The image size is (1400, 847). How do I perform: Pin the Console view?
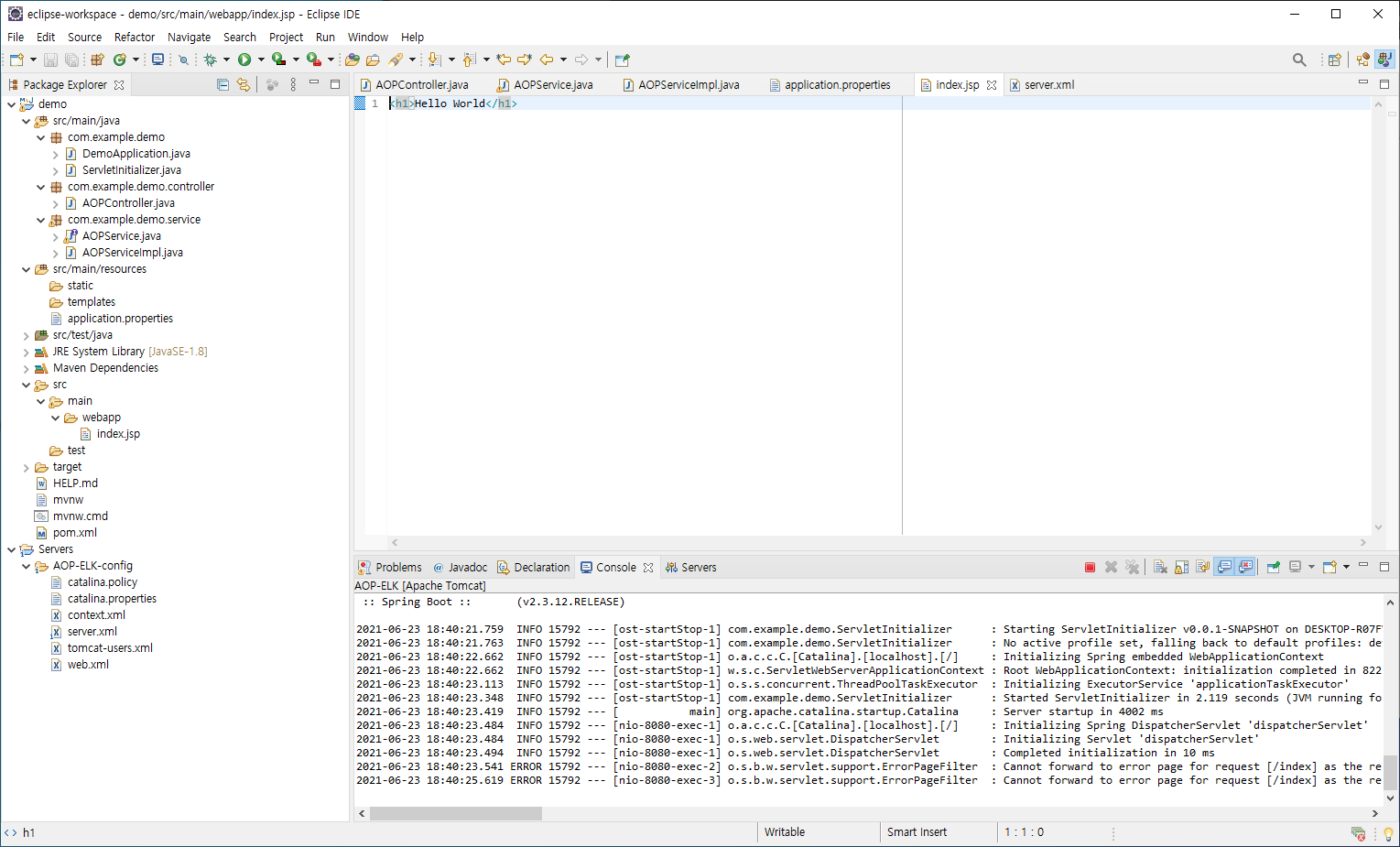click(x=1274, y=566)
